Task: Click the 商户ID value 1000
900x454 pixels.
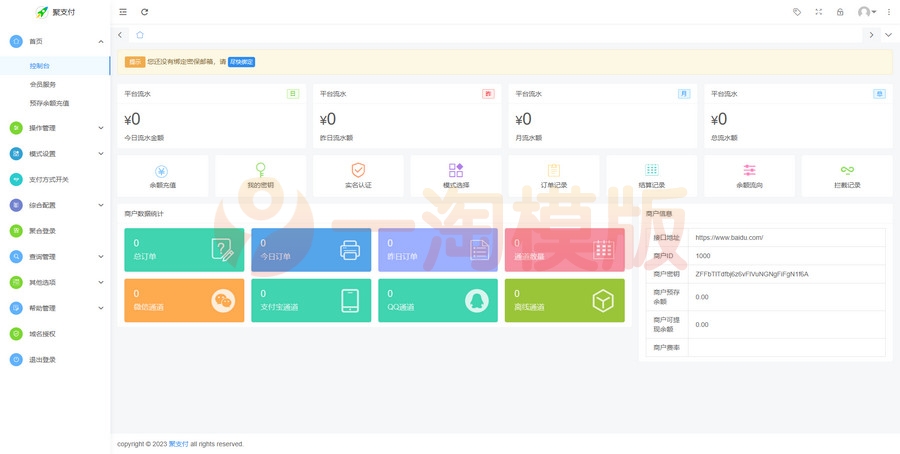Action: click(703, 255)
